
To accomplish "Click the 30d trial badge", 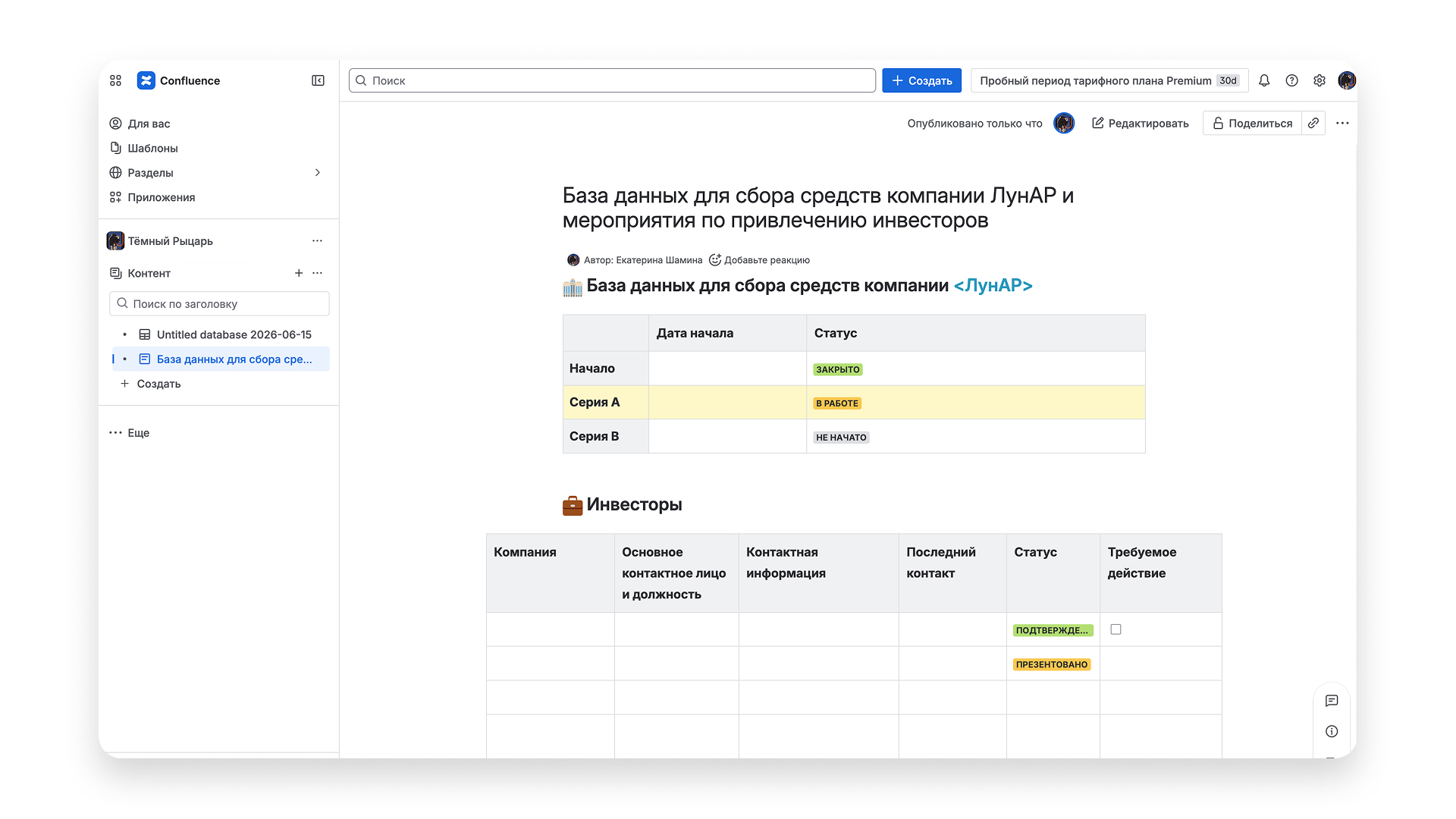I will coord(1228,80).
